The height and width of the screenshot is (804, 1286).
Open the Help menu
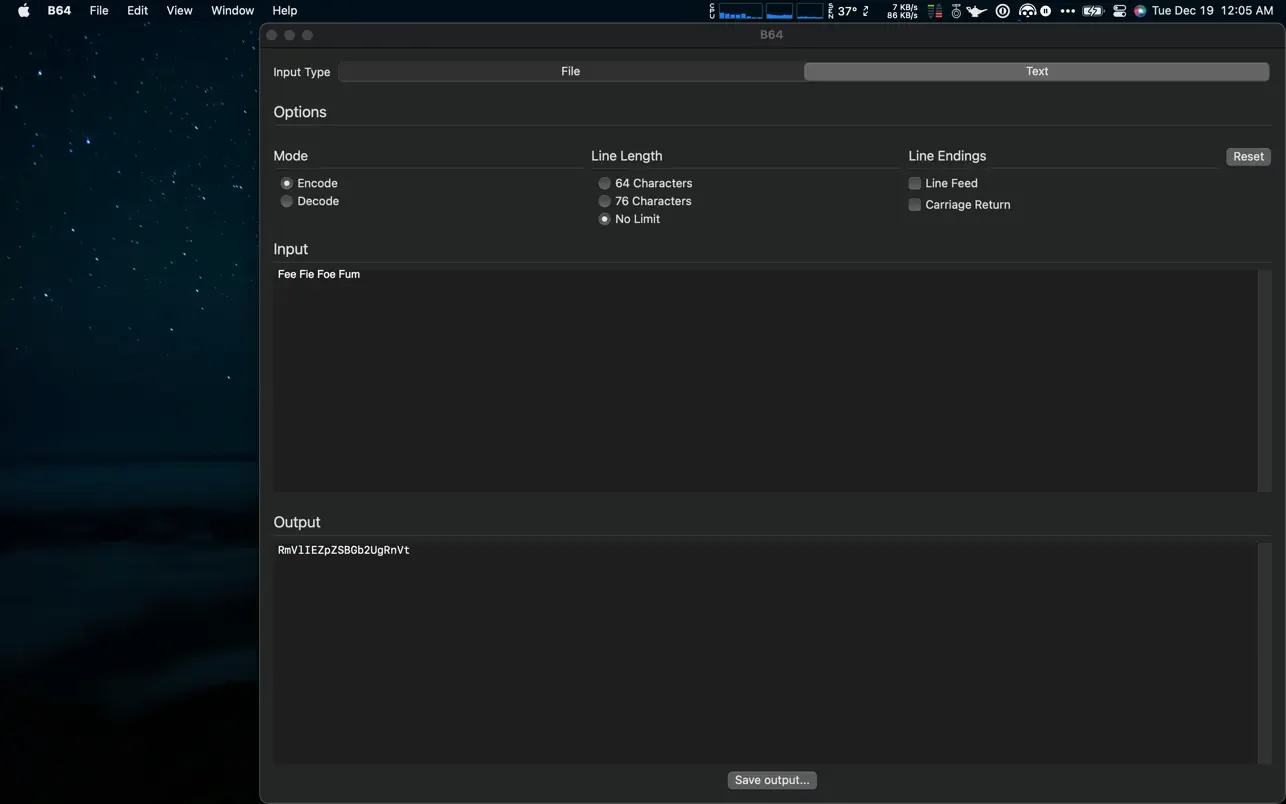pyautogui.click(x=285, y=11)
